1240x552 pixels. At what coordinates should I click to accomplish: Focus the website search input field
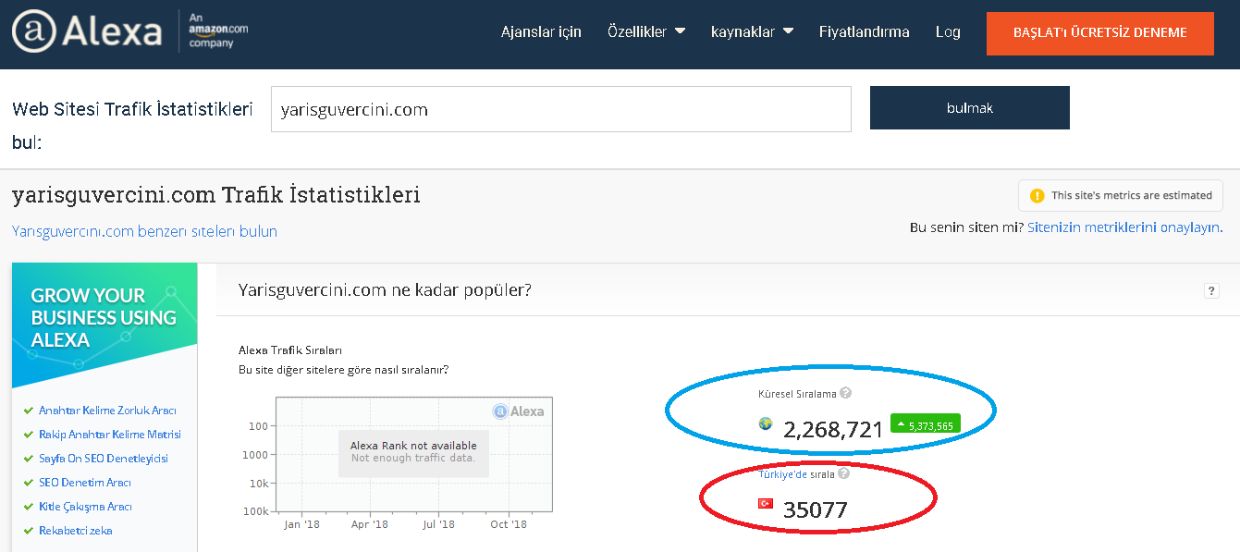pos(561,109)
